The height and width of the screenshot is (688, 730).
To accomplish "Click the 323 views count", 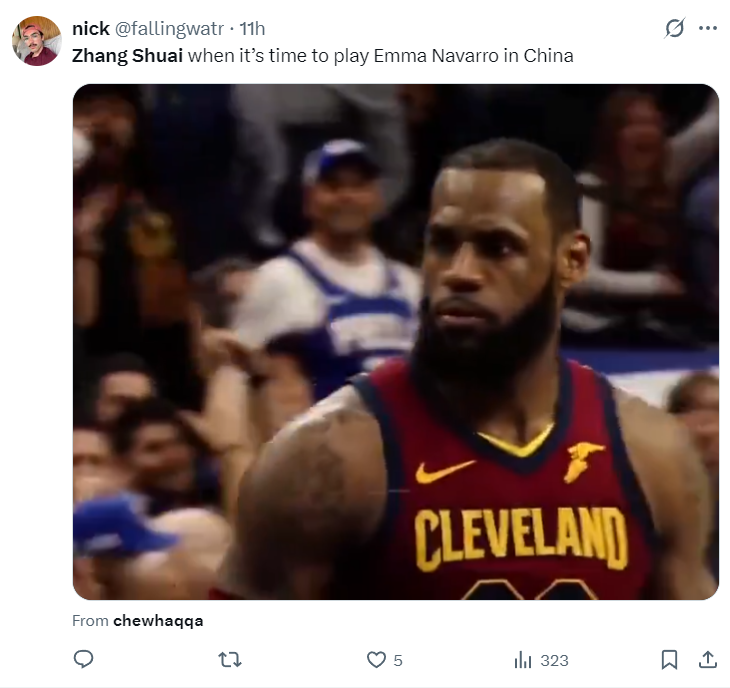I will [554, 660].
